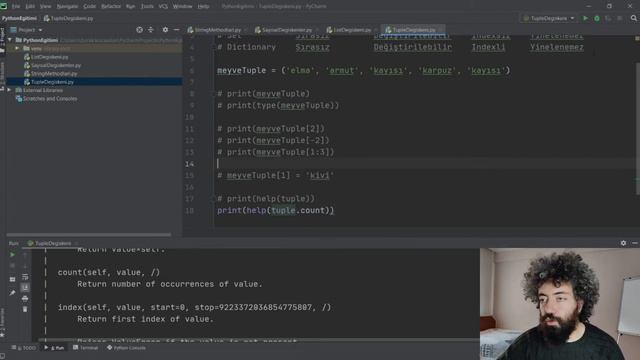
Task: Open the Python Console tool window tab
Action: coord(127,348)
